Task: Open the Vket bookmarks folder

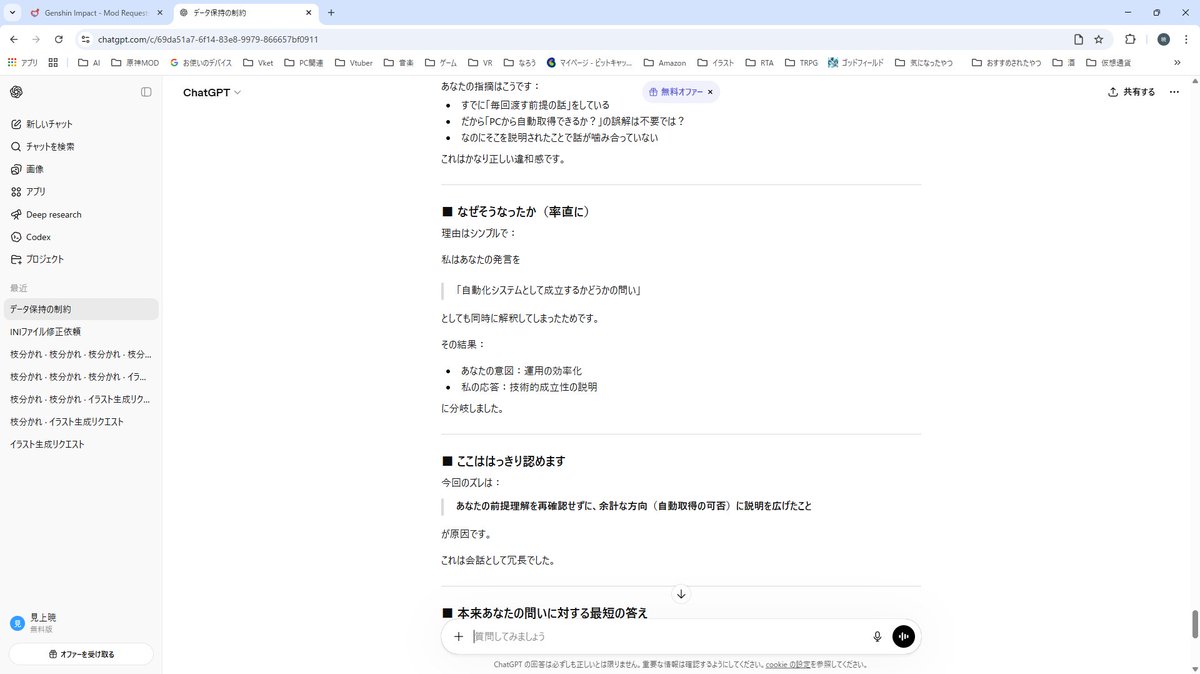Action: pos(257,62)
